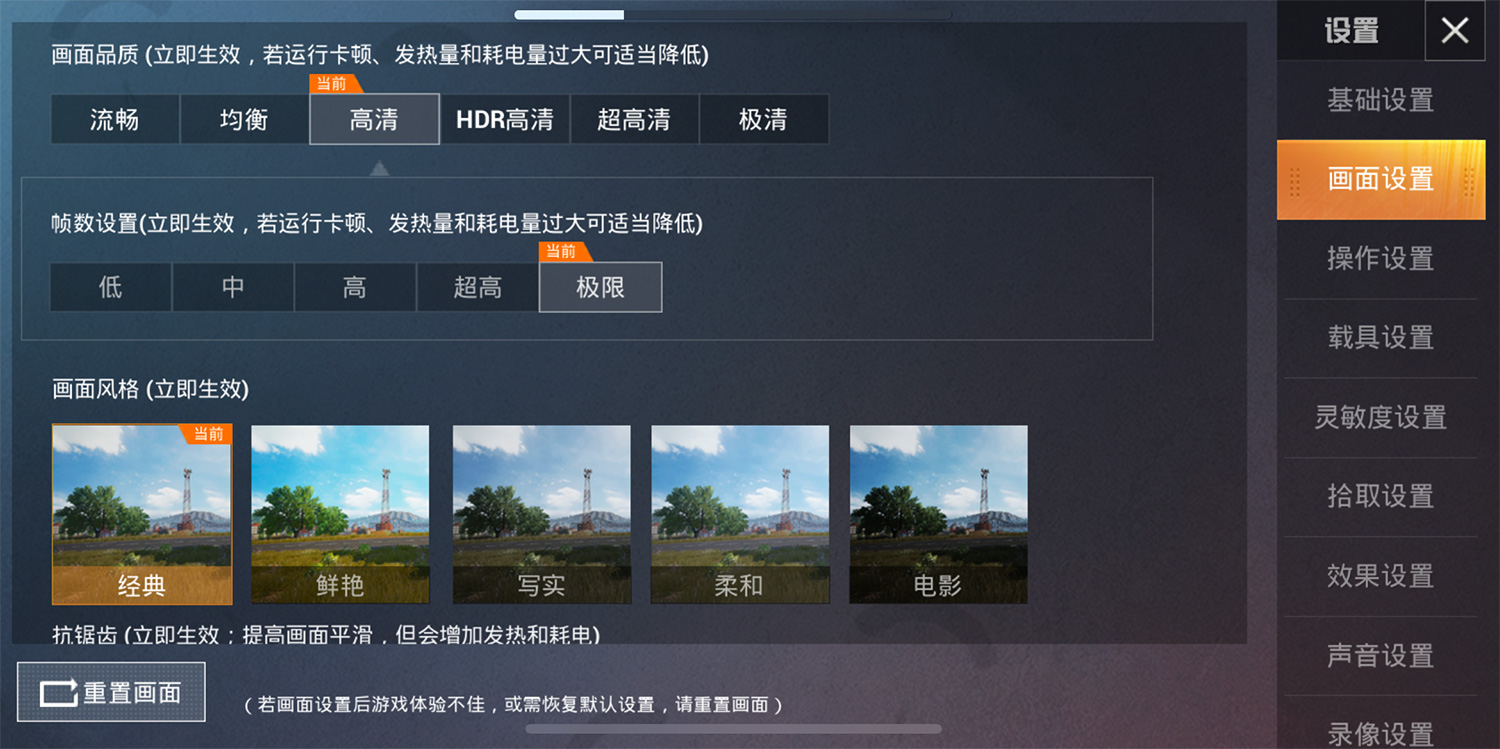Image resolution: width=1500 pixels, height=749 pixels.
Task: Select 流畅 graphics quality
Action: click(x=115, y=120)
